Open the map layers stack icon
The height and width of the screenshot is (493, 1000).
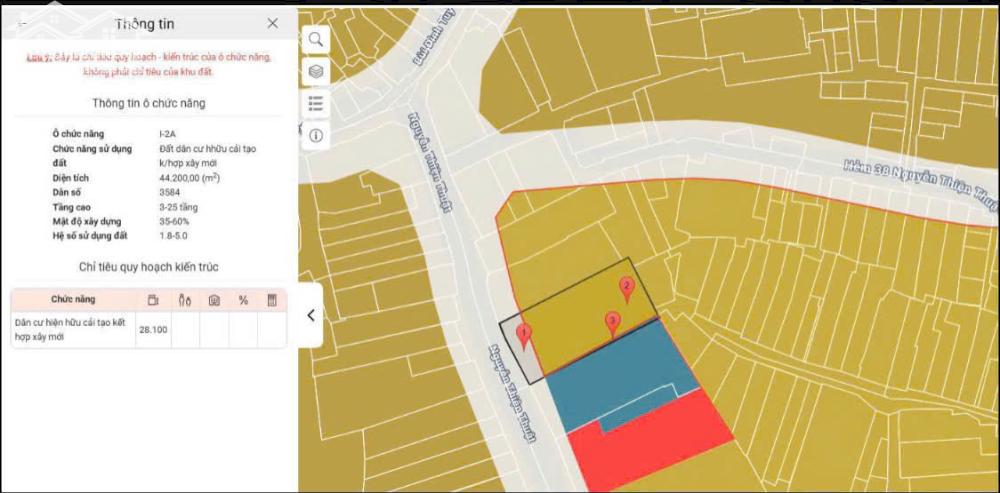click(316, 71)
